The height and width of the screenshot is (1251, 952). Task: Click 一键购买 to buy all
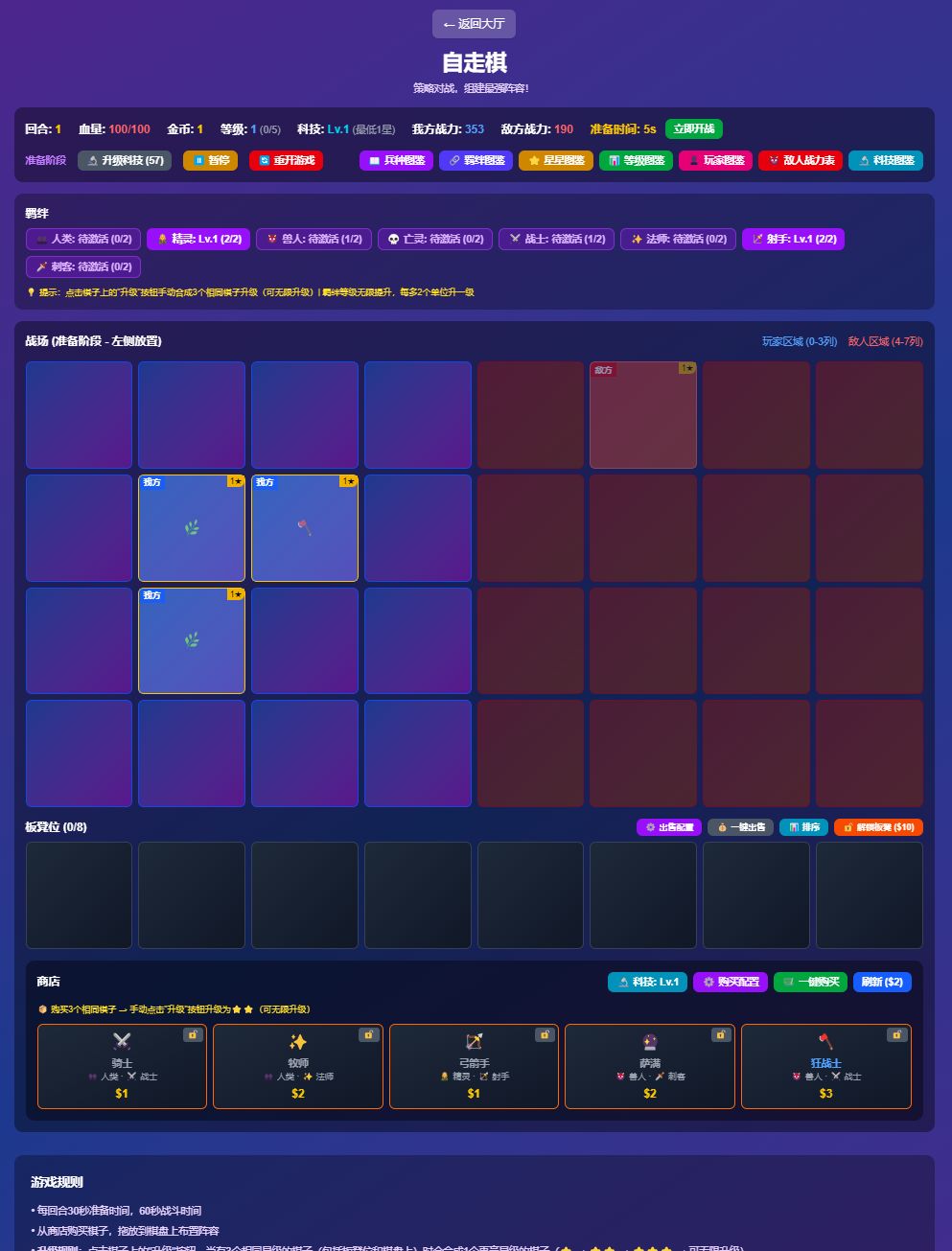point(810,982)
